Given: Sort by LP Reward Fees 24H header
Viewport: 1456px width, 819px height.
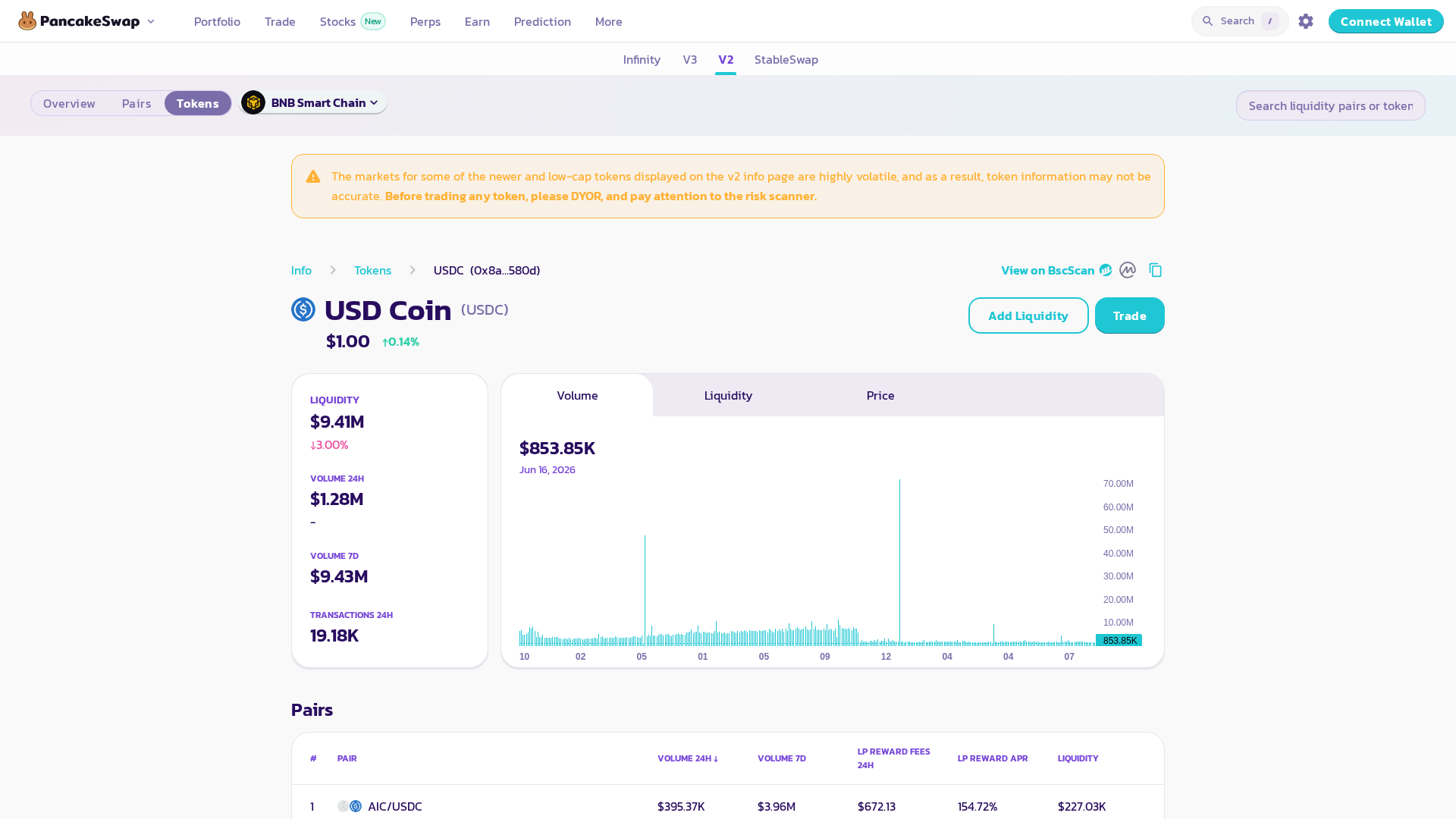Looking at the screenshot, I should click(x=894, y=758).
